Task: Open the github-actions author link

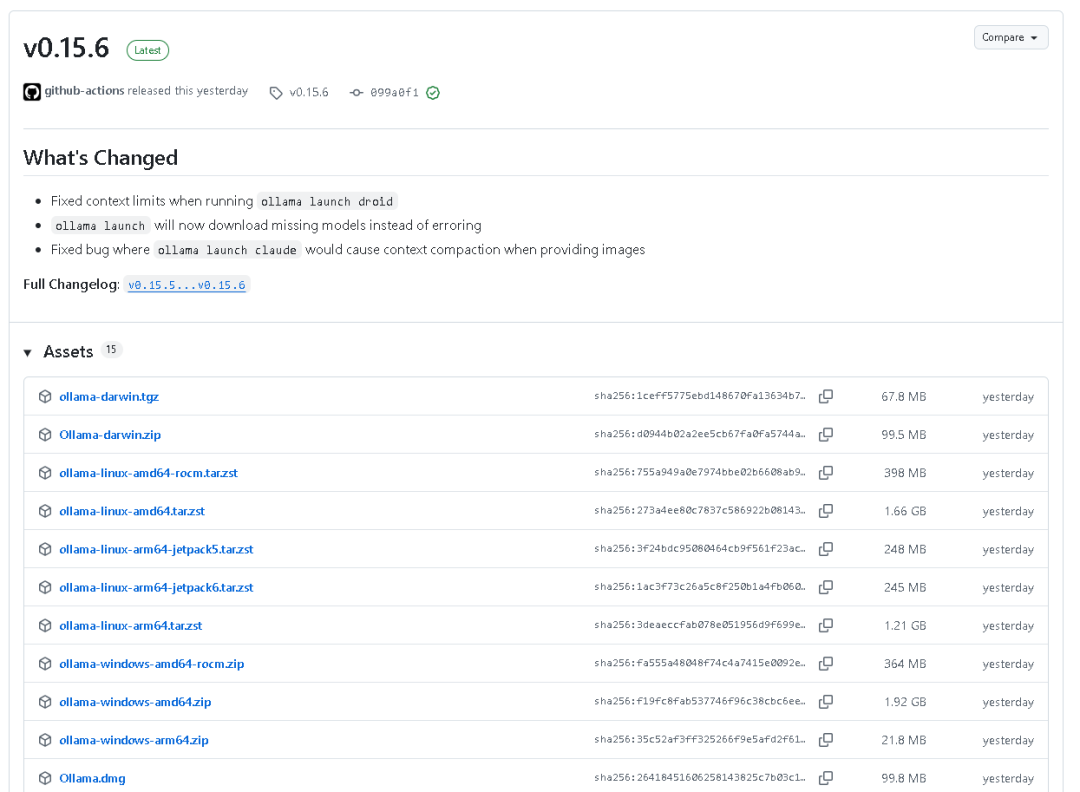Action: click(85, 91)
